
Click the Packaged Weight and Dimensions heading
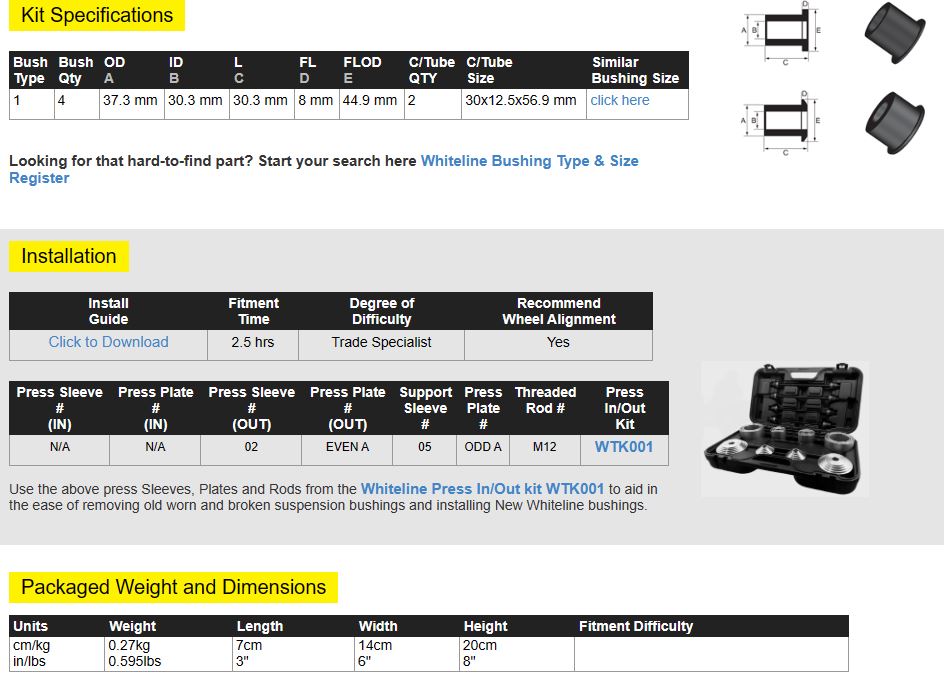click(x=174, y=588)
